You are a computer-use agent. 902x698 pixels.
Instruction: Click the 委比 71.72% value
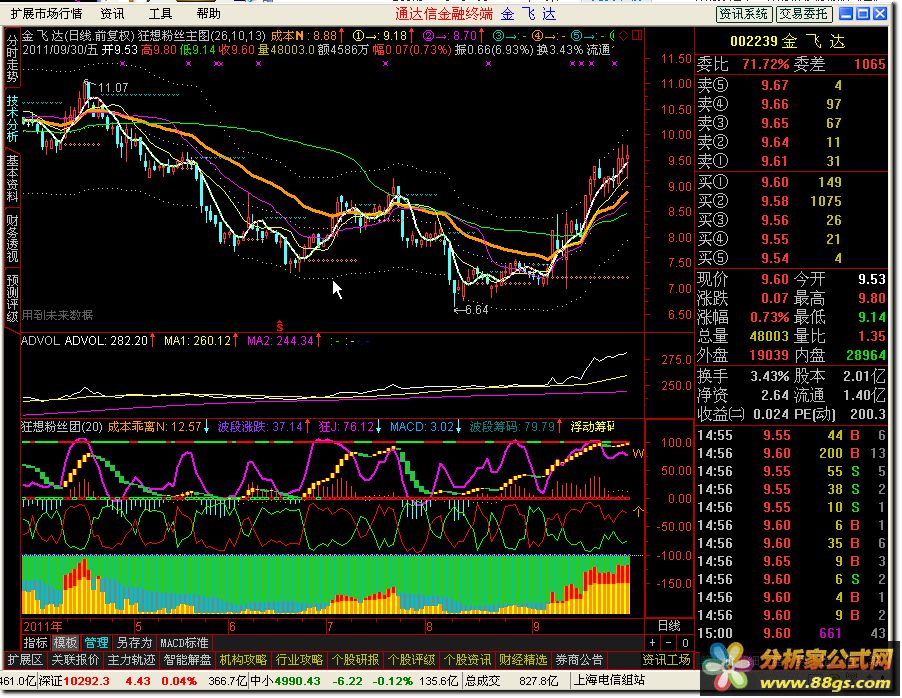[766, 64]
